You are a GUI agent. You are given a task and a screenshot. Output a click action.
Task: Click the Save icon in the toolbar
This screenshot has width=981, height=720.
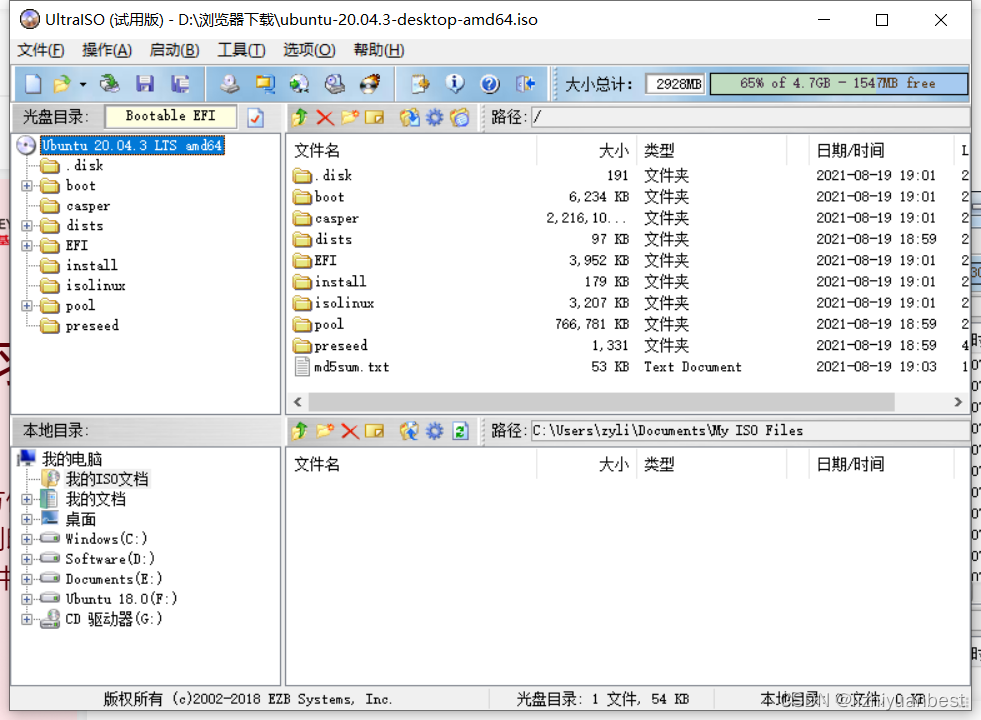coord(145,84)
